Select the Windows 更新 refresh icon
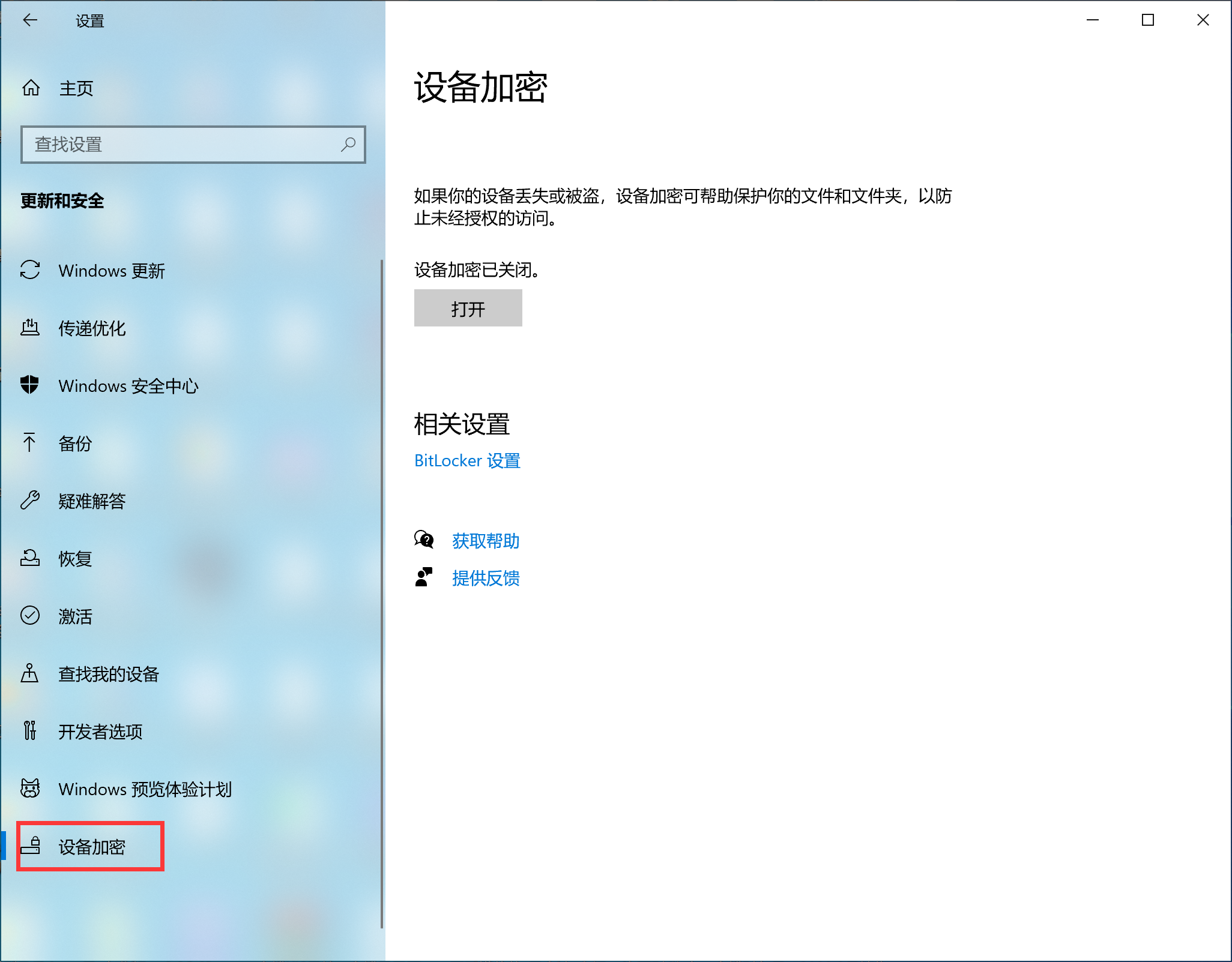 click(30, 270)
